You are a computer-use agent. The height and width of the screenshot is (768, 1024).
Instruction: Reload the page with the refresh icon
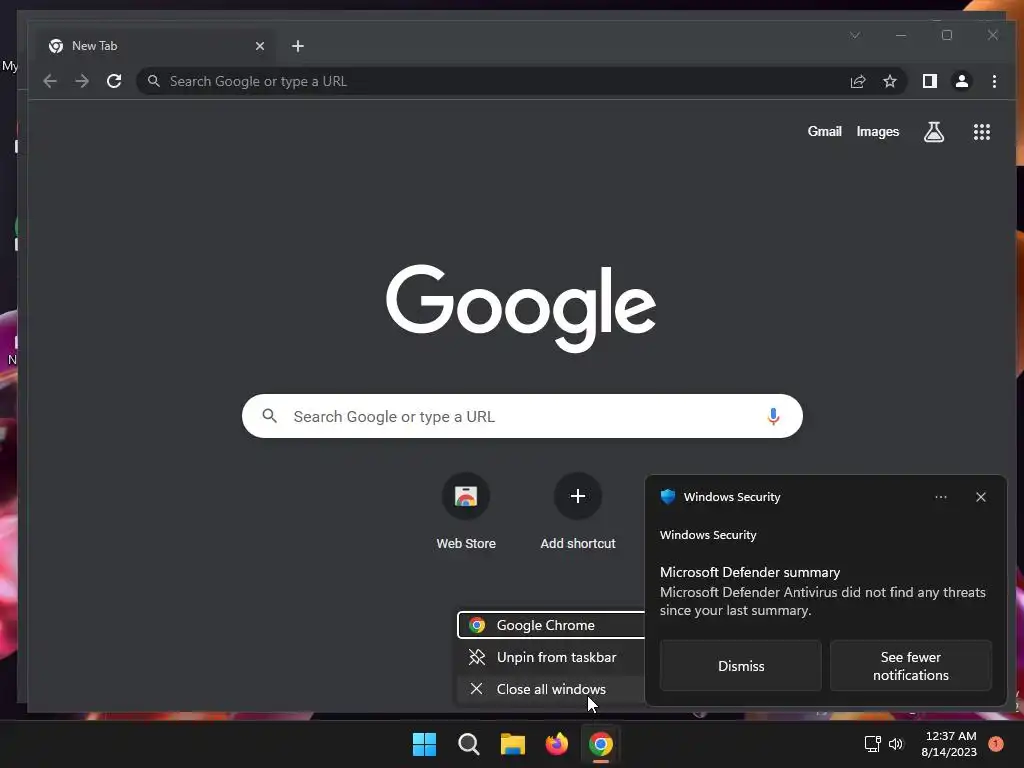[114, 81]
